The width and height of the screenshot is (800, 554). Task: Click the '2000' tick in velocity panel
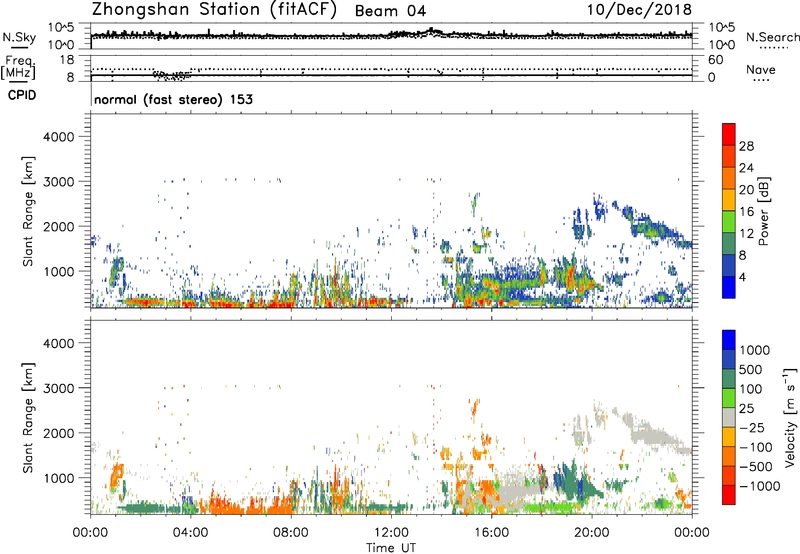58,433
